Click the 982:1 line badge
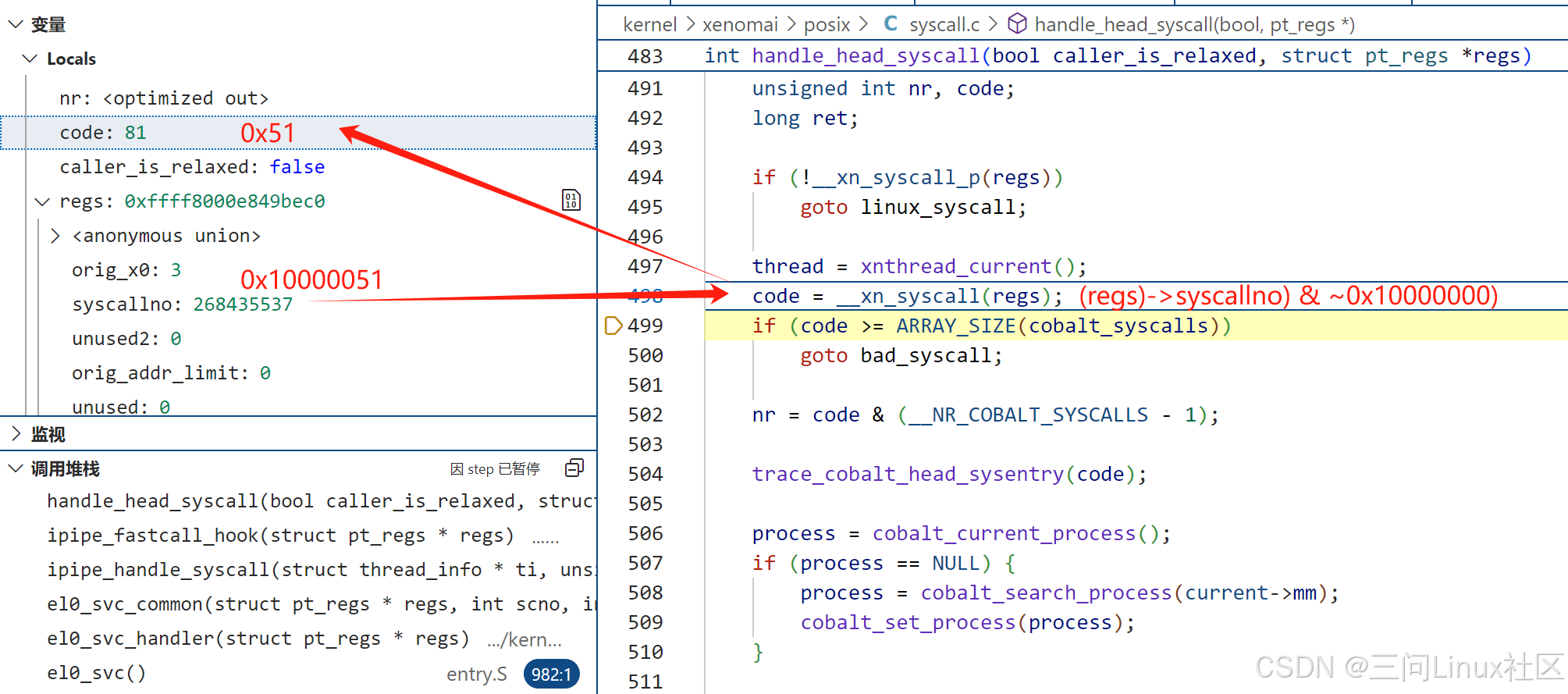Image resolution: width=1568 pixels, height=694 pixels. (x=551, y=674)
